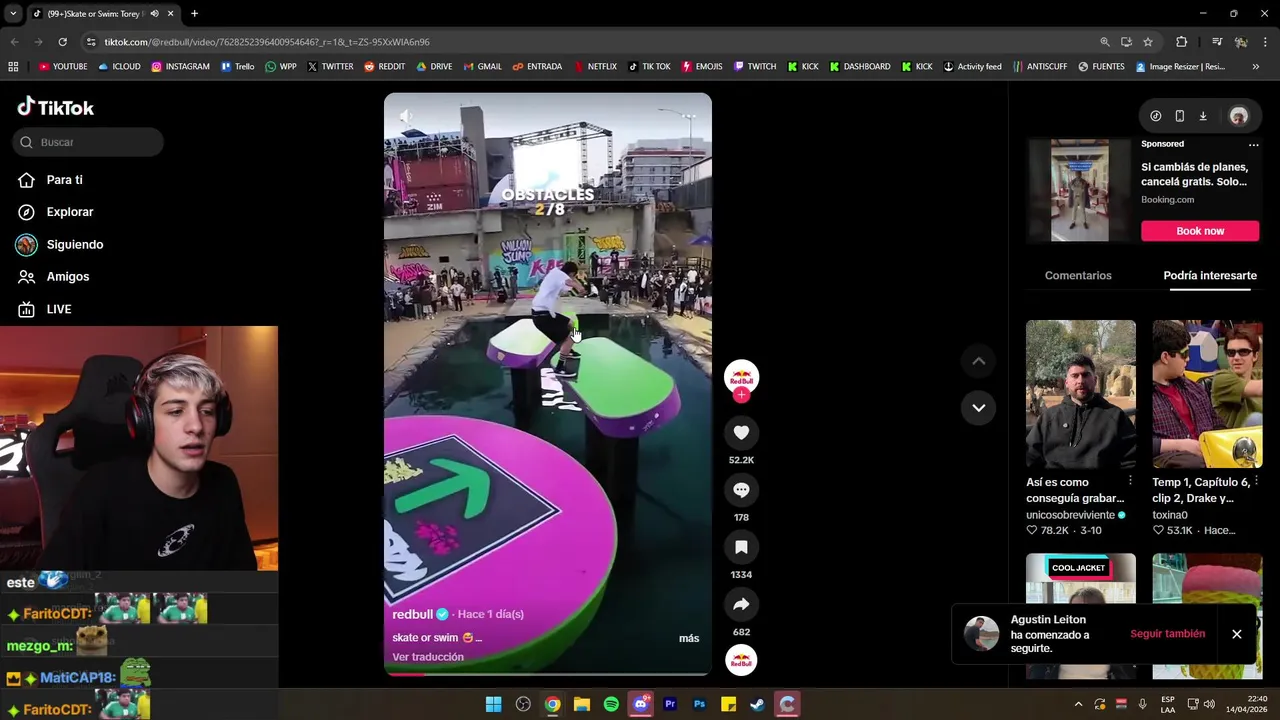Open Chrome extensions puzzle icon
Screen dimensions: 1280x720
point(1181,42)
